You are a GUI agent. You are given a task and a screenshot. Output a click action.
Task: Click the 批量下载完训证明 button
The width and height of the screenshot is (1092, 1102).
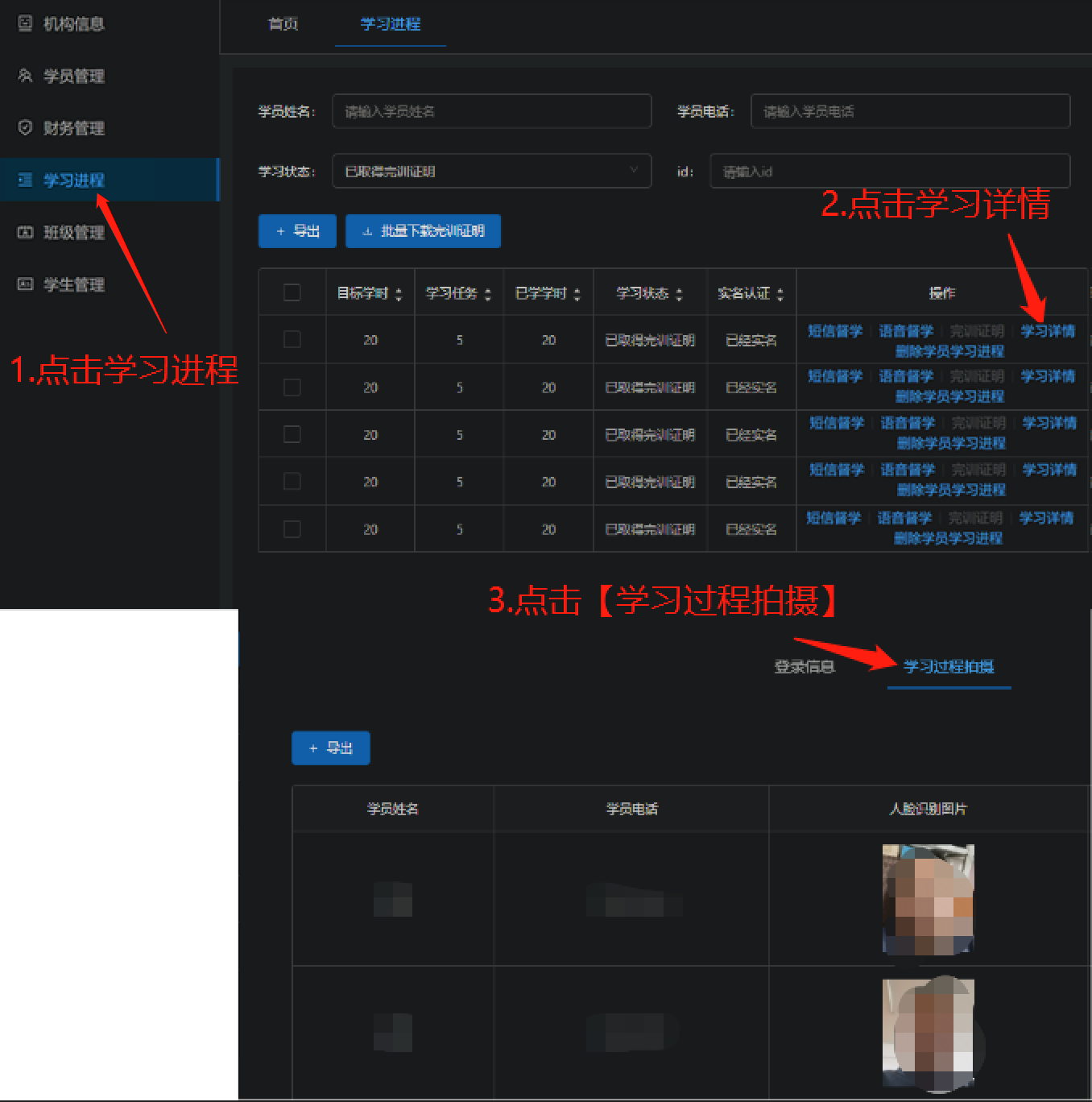coord(423,231)
